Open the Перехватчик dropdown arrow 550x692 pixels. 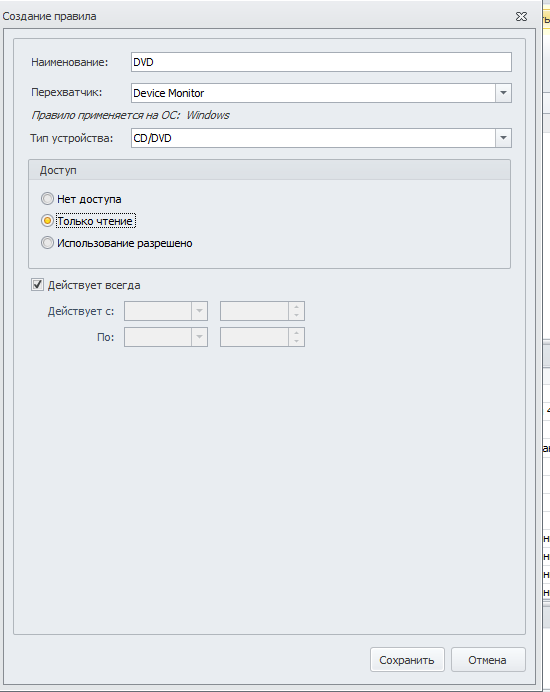tap(503, 93)
